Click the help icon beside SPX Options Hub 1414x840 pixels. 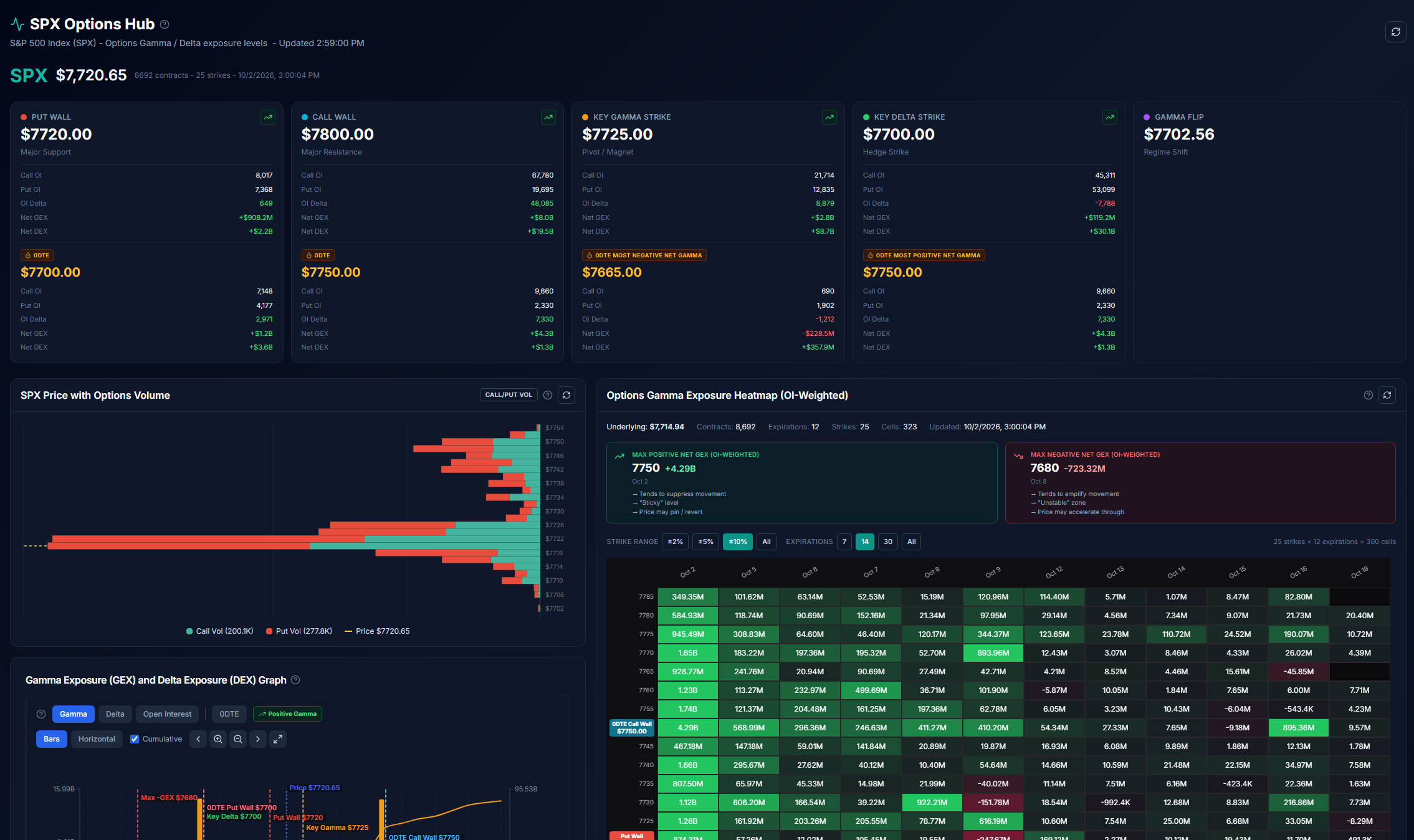[x=165, y=24]
